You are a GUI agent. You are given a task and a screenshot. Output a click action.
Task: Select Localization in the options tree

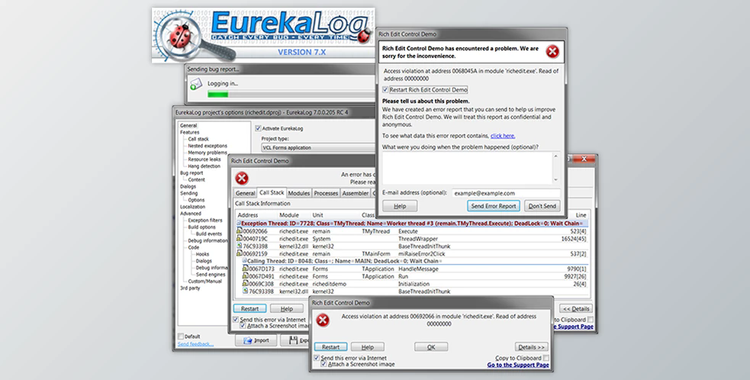pos(193,207)
